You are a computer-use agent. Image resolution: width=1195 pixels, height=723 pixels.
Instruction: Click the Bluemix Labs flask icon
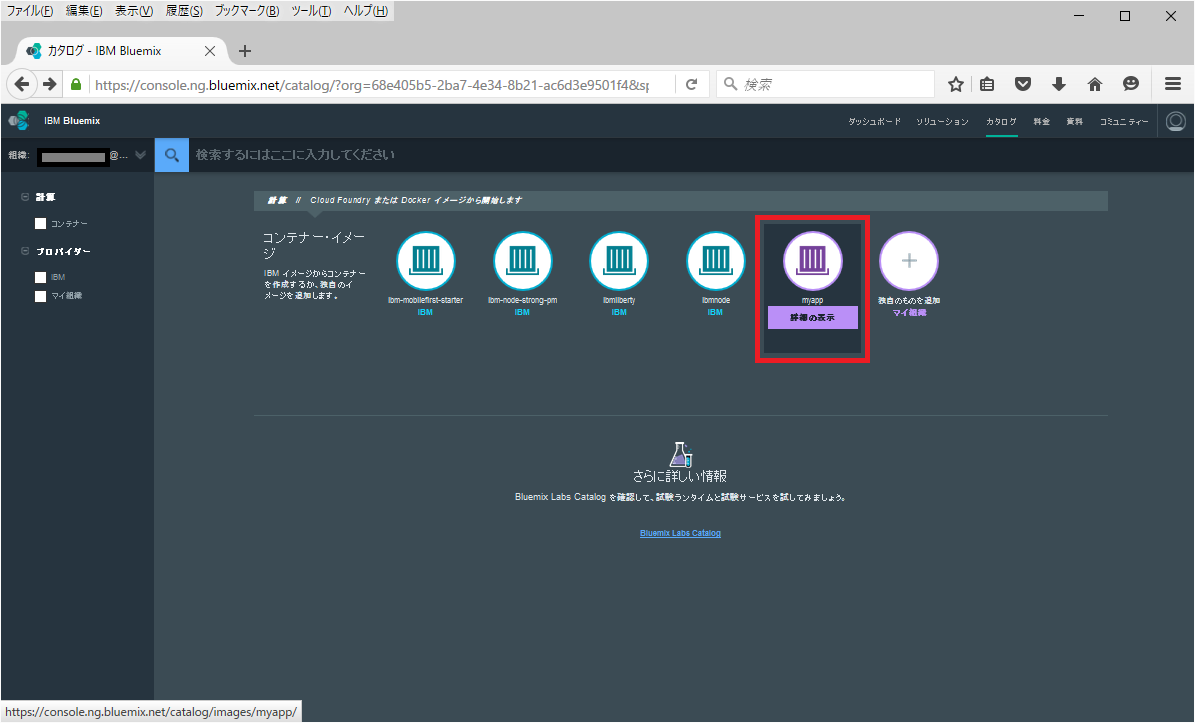pyautogui.click(x=681, y=454)
